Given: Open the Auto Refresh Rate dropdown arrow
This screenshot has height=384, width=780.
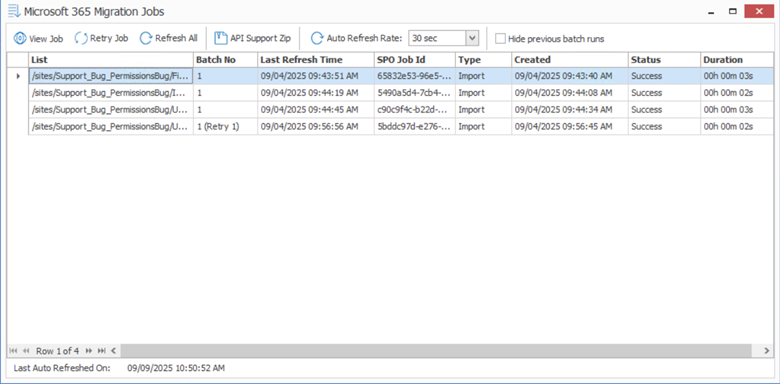Looking at the screenshot, I should coord(472,38).
